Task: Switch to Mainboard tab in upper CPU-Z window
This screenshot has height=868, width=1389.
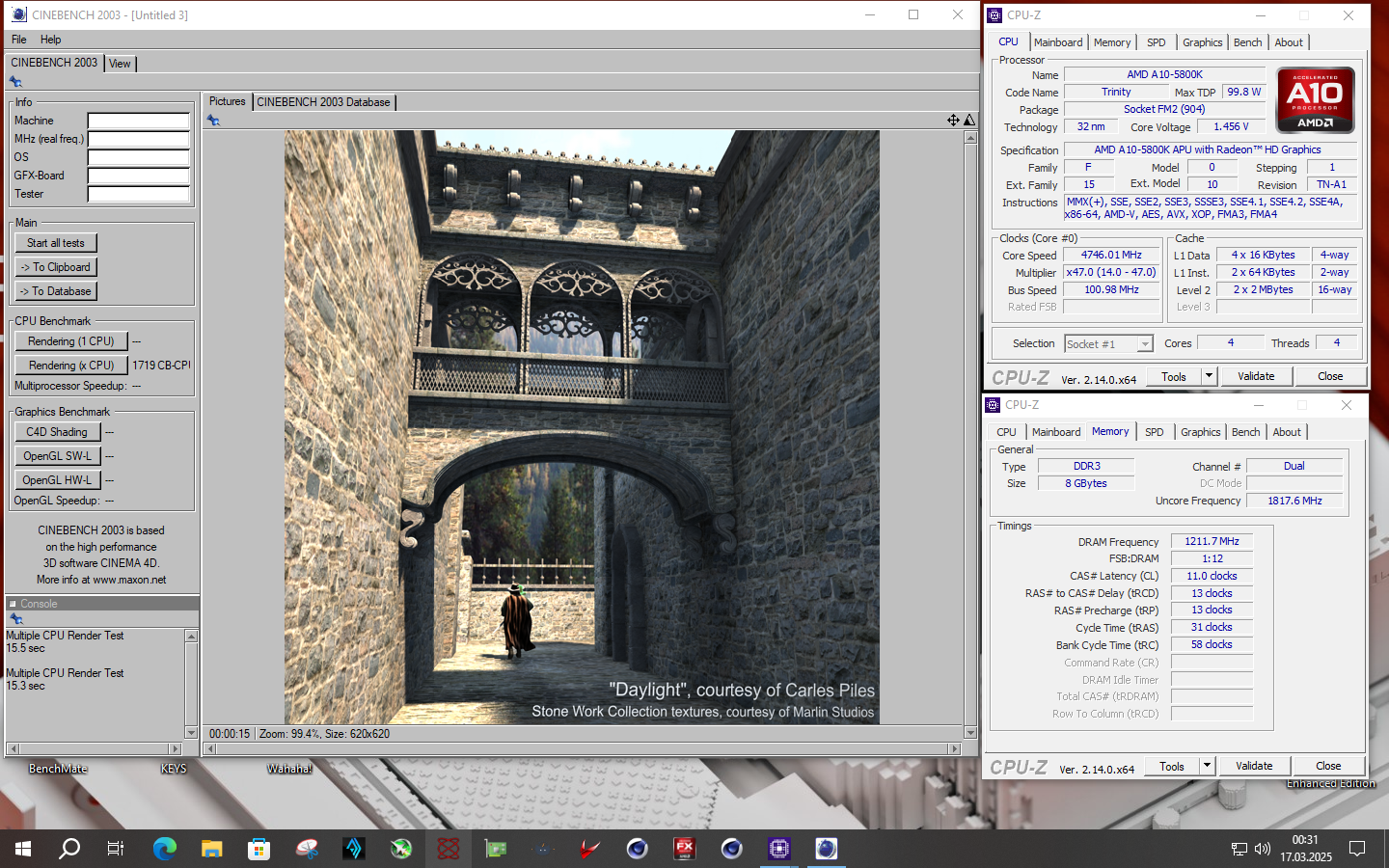Action: pos(1058,42)
